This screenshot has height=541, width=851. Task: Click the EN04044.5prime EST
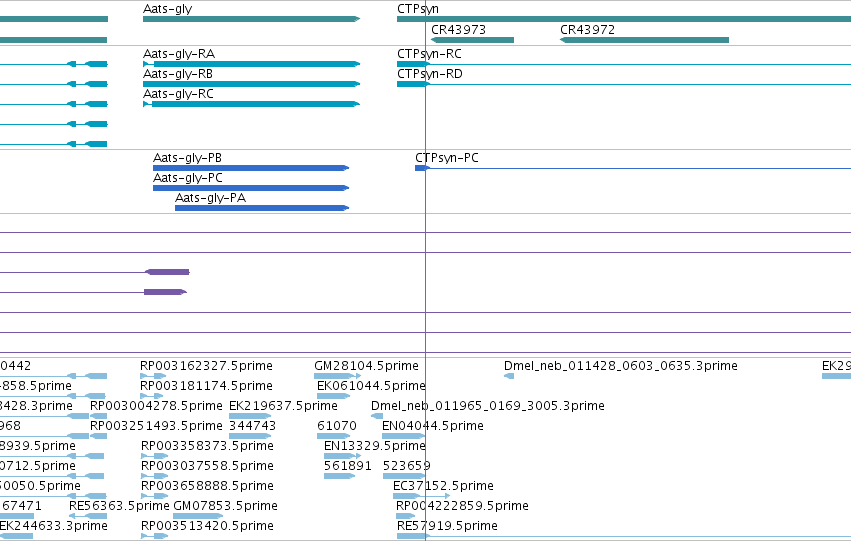tap(403, 436)
